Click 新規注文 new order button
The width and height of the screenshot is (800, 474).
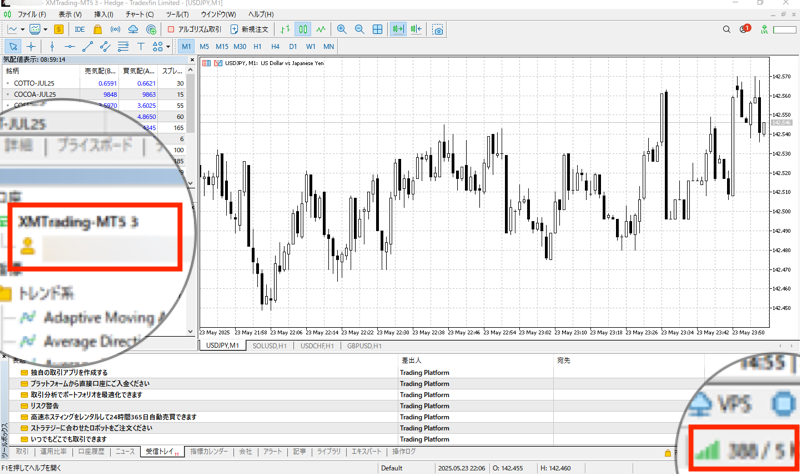tap(249, 30)
